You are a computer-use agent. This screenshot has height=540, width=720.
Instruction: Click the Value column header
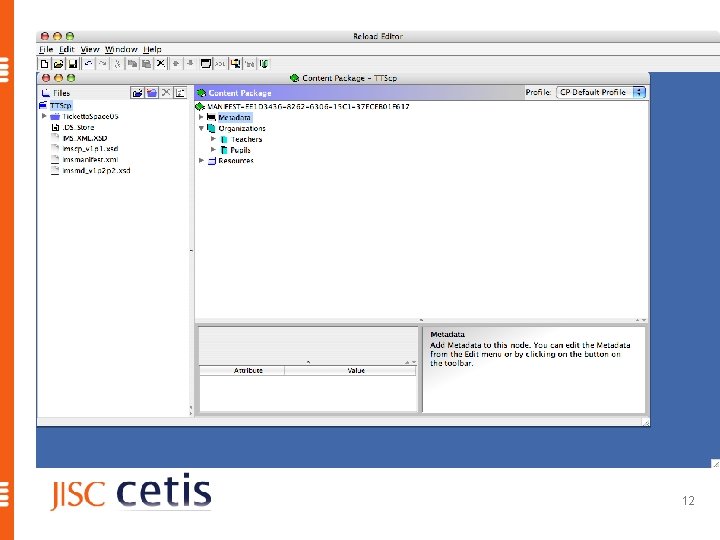[350, 371]
